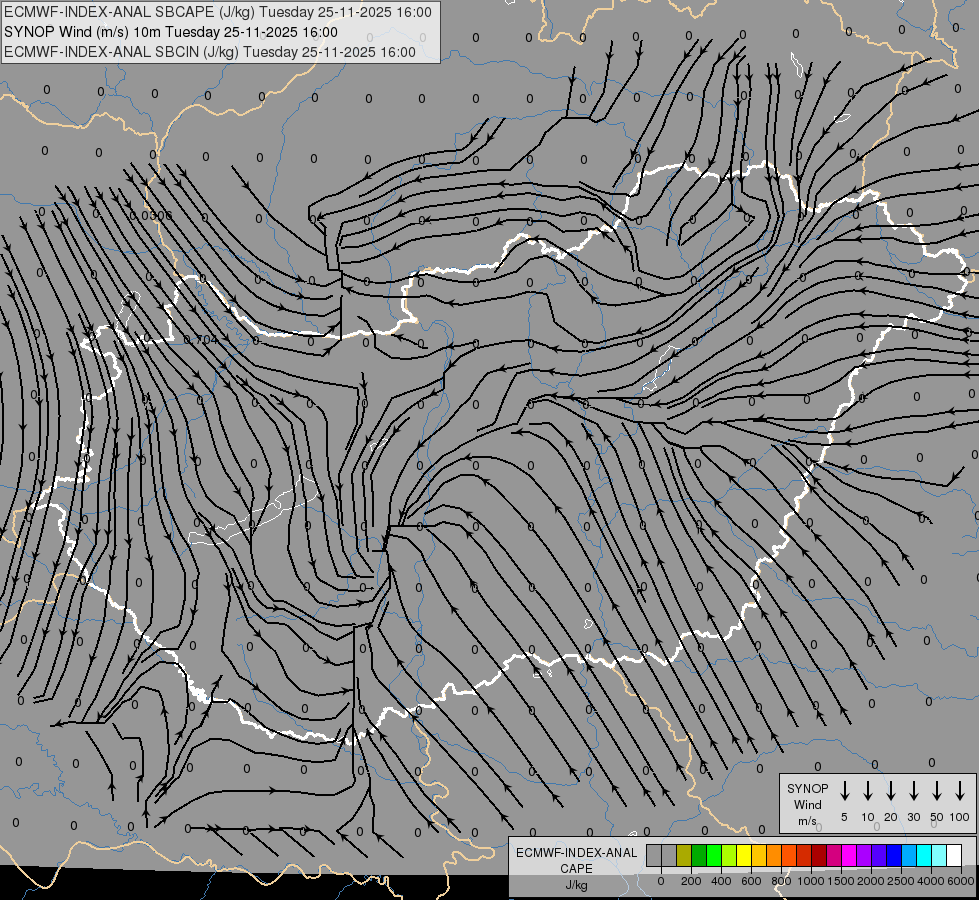Click the 100 m/s wind speed label
The image size is (979, 900).
(x=960, y=817)
